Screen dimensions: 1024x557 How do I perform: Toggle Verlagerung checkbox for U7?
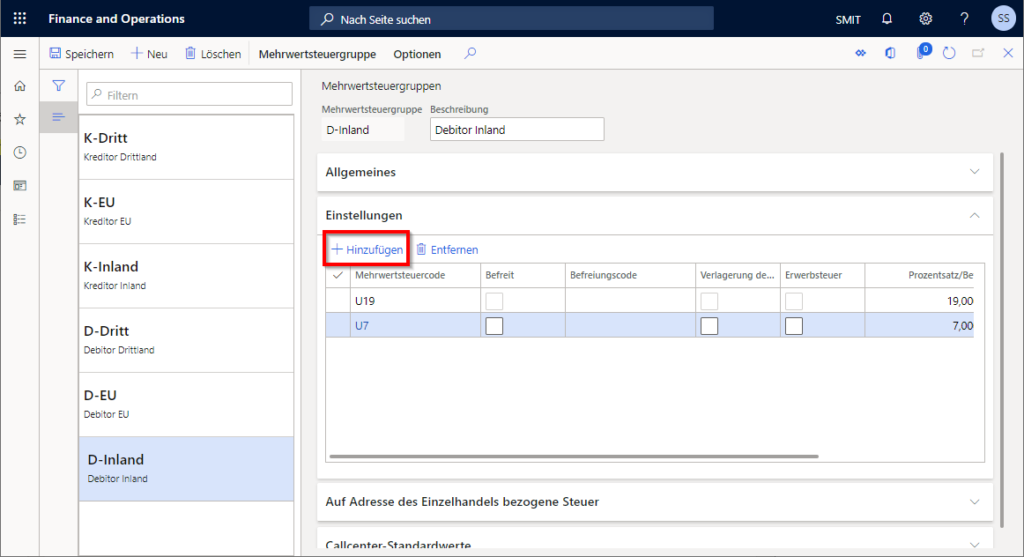pos(709,326)
